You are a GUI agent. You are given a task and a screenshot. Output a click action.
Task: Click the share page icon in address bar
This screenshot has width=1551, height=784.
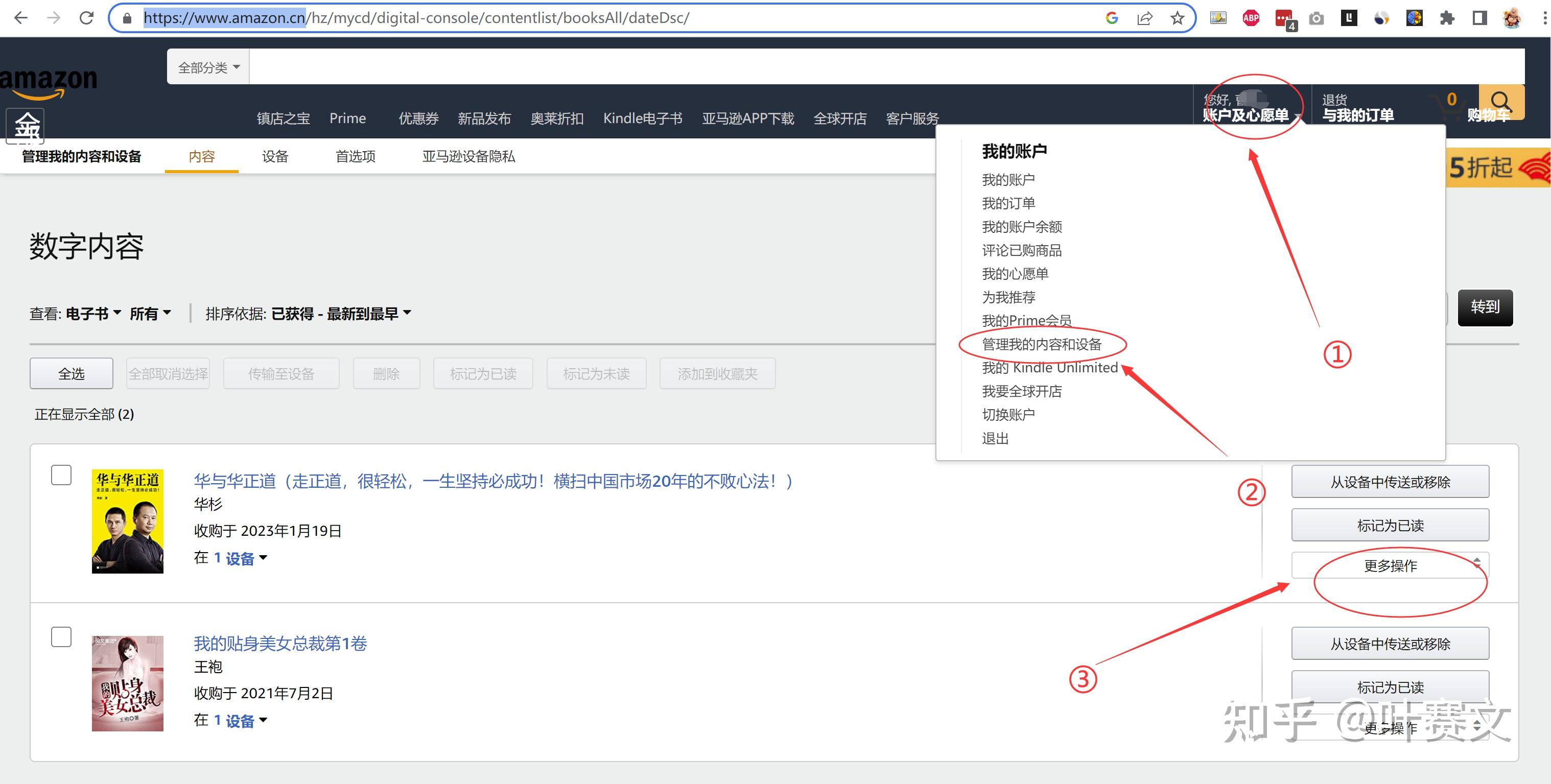(x=1144, y=18)
